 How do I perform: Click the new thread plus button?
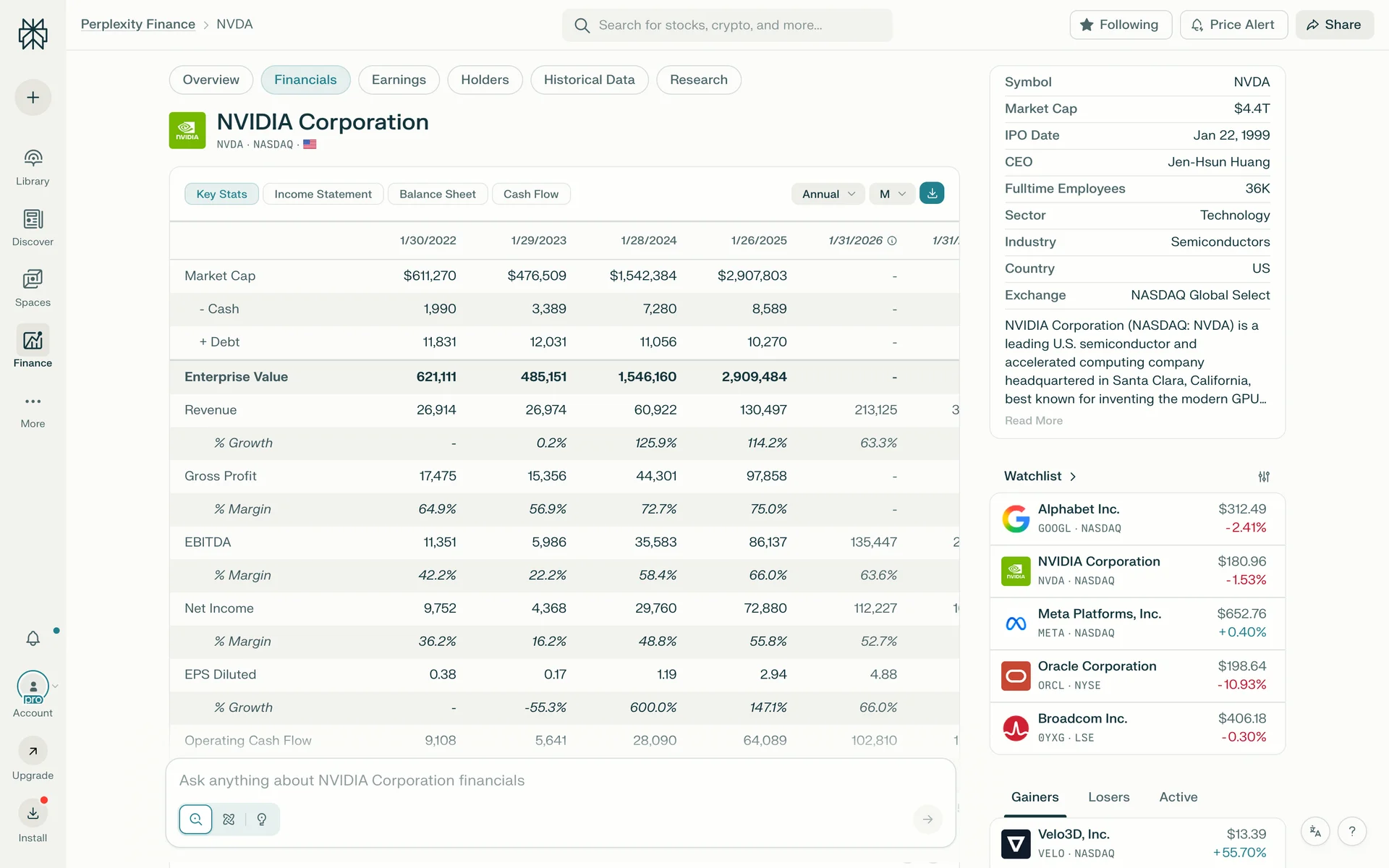(x=33, y=98)
